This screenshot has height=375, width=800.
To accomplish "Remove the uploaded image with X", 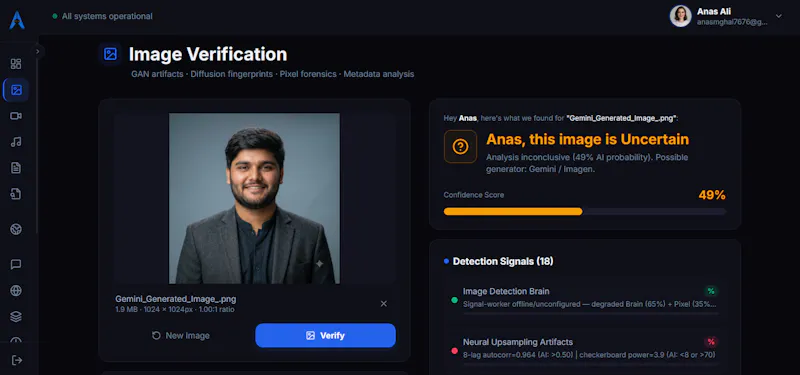I will pos(384,304).
